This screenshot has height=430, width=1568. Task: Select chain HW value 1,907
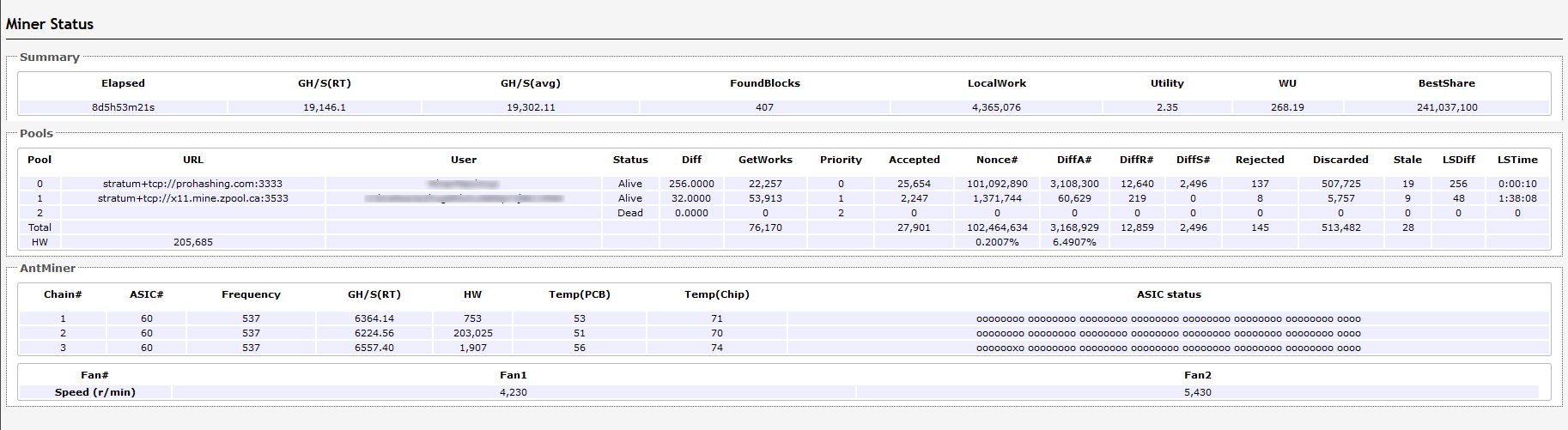pos(472,348)
